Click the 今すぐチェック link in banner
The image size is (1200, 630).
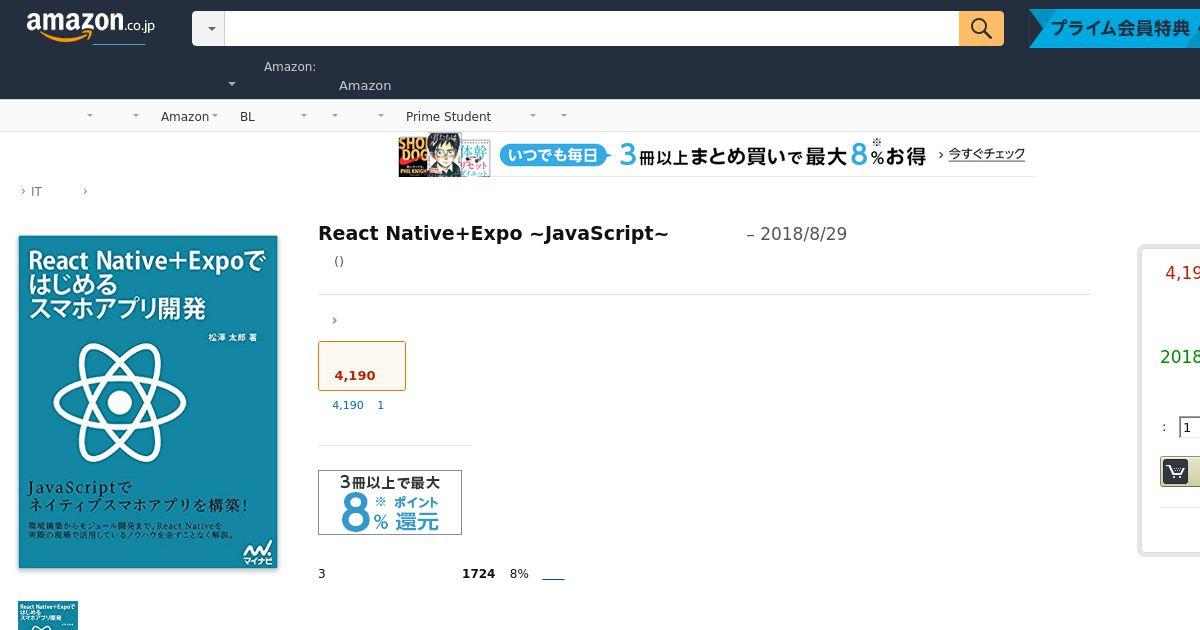click(x=986, y=154)
